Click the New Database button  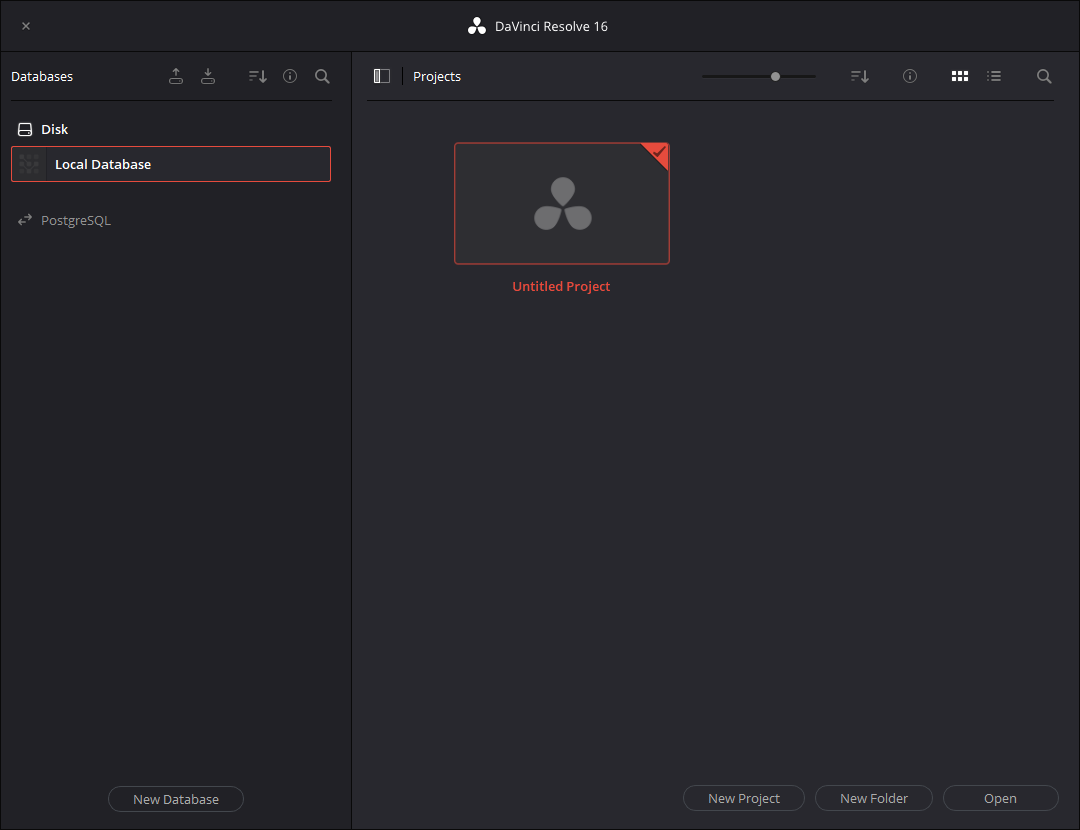coord(176,799)
